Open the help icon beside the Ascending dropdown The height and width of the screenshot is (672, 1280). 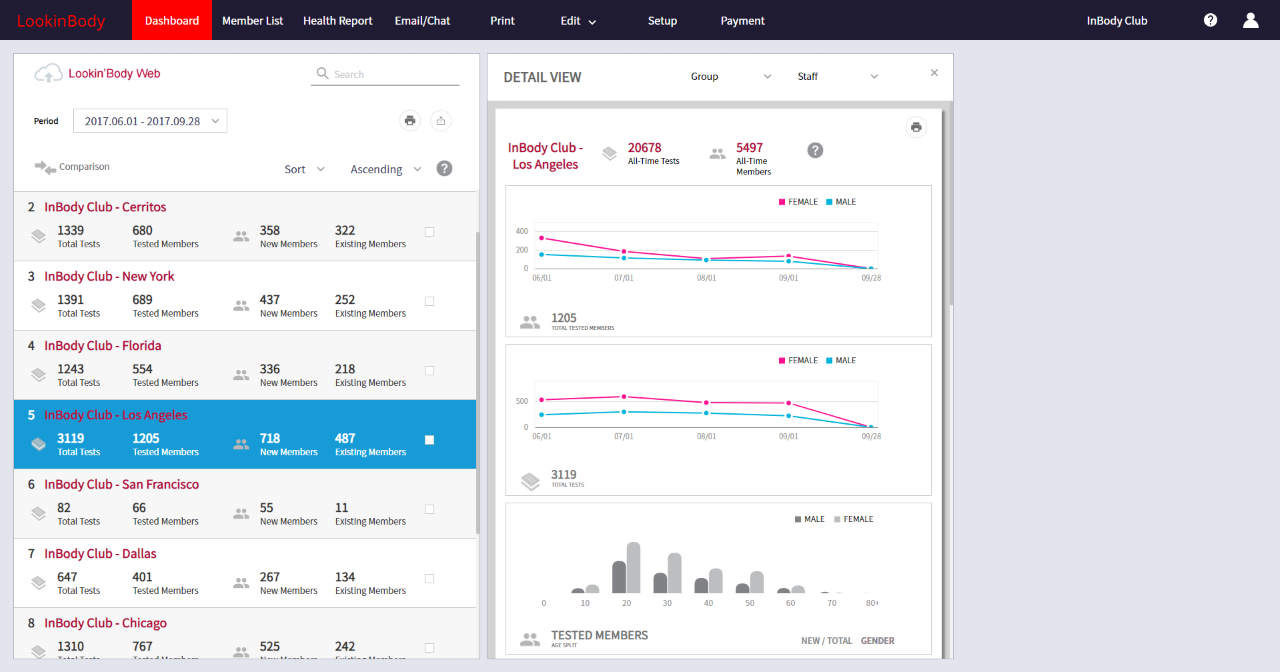pyautogui.click(x=444, y=169)
